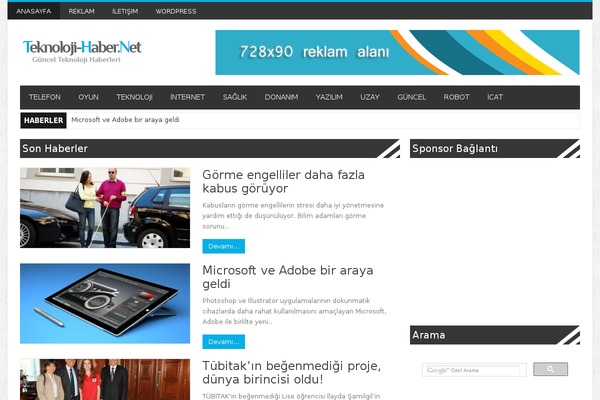Browse the SAĞLIK category
600x400 pixels.
tap(235, 97)
